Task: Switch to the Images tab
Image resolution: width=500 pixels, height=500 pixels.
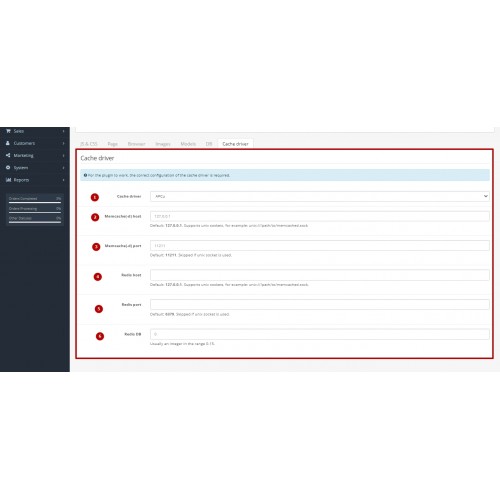Action: point(163,144)
